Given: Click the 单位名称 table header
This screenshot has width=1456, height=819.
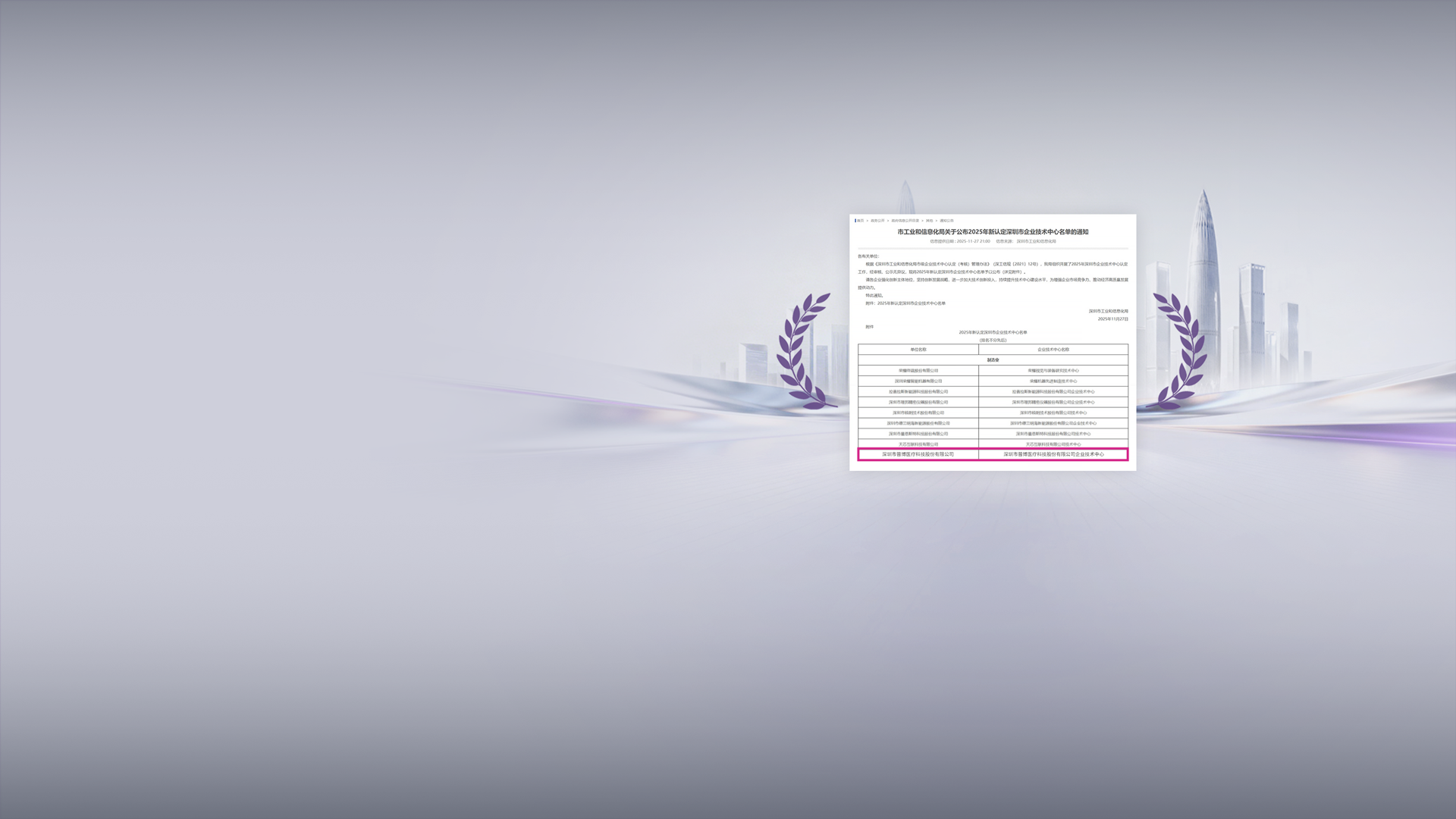Looking at the screenshot, I should (x=918, y=350).
